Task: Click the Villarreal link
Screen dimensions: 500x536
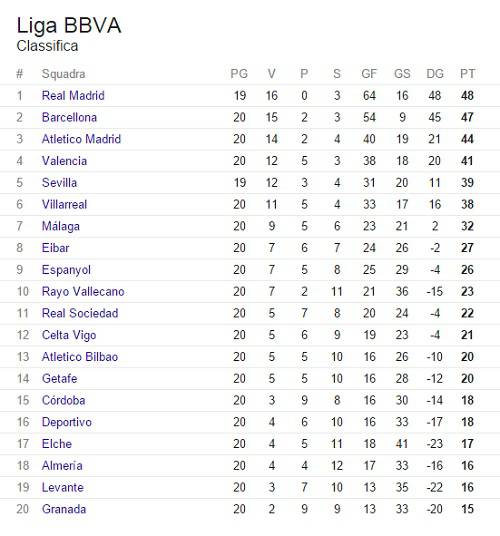Action: point(64,204)
